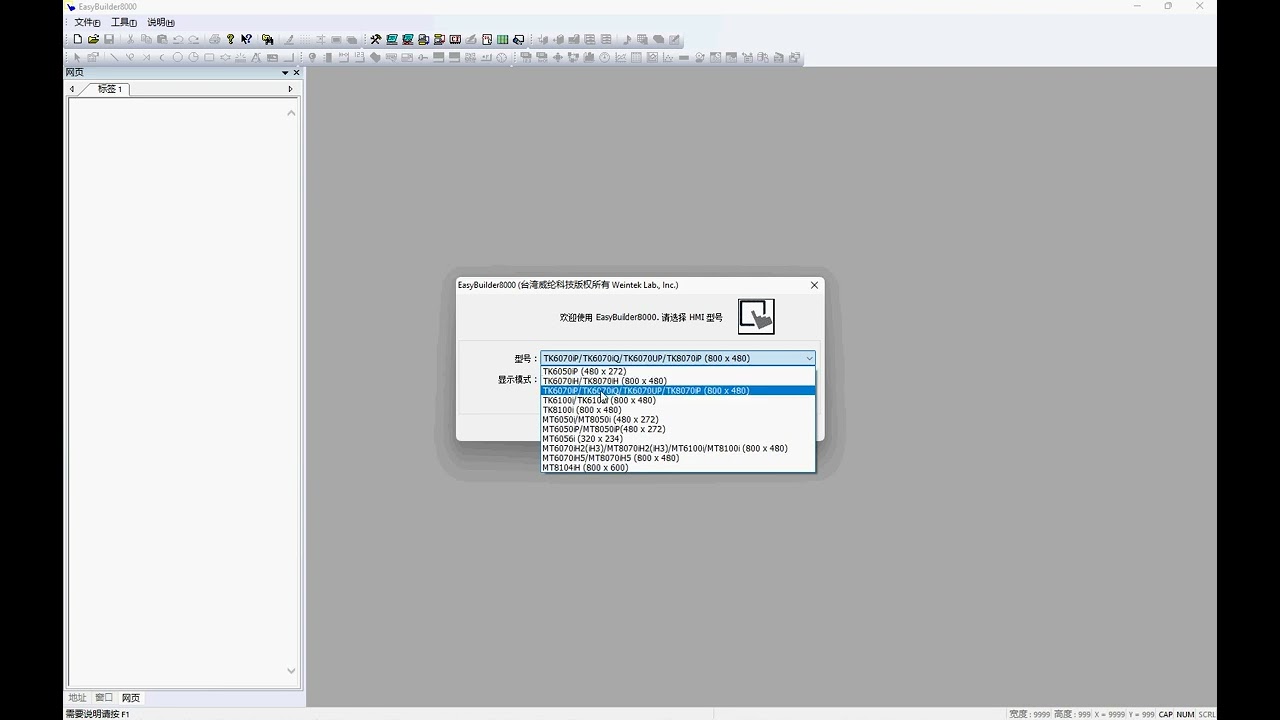Switch to the 地址 bottom tab
This screenshot has height=720, width=1280.
[x=77, y=697]
